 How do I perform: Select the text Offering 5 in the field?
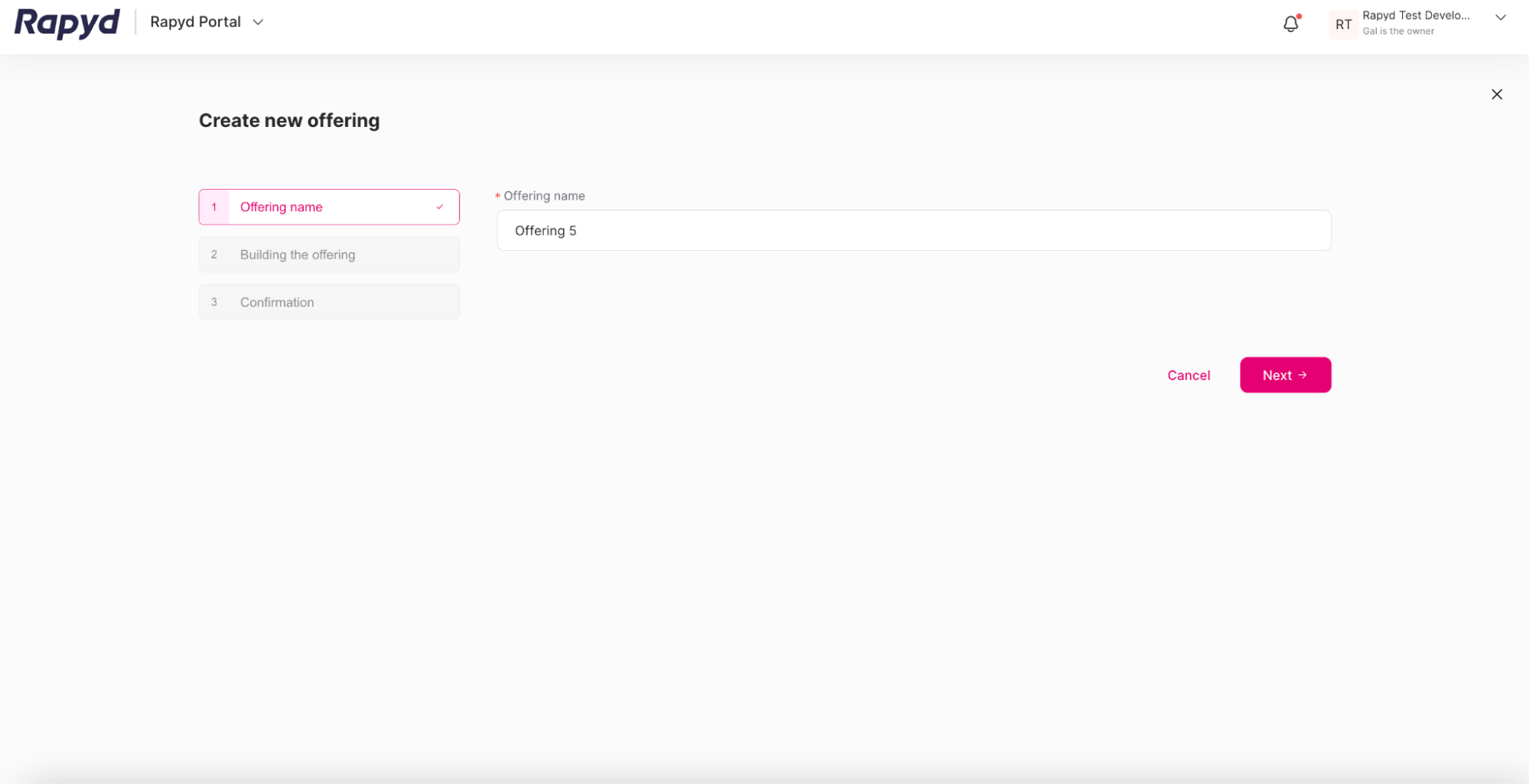coord(545,230)
